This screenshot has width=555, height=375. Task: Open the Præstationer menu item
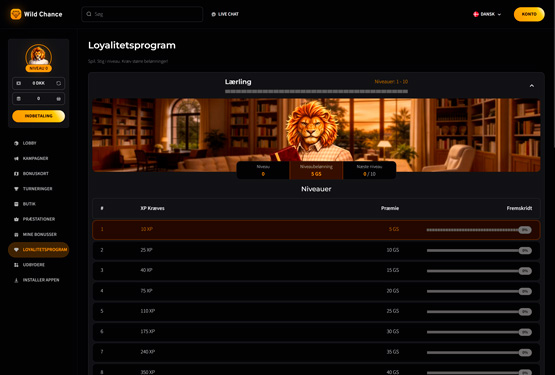click(x=39, y=219)
